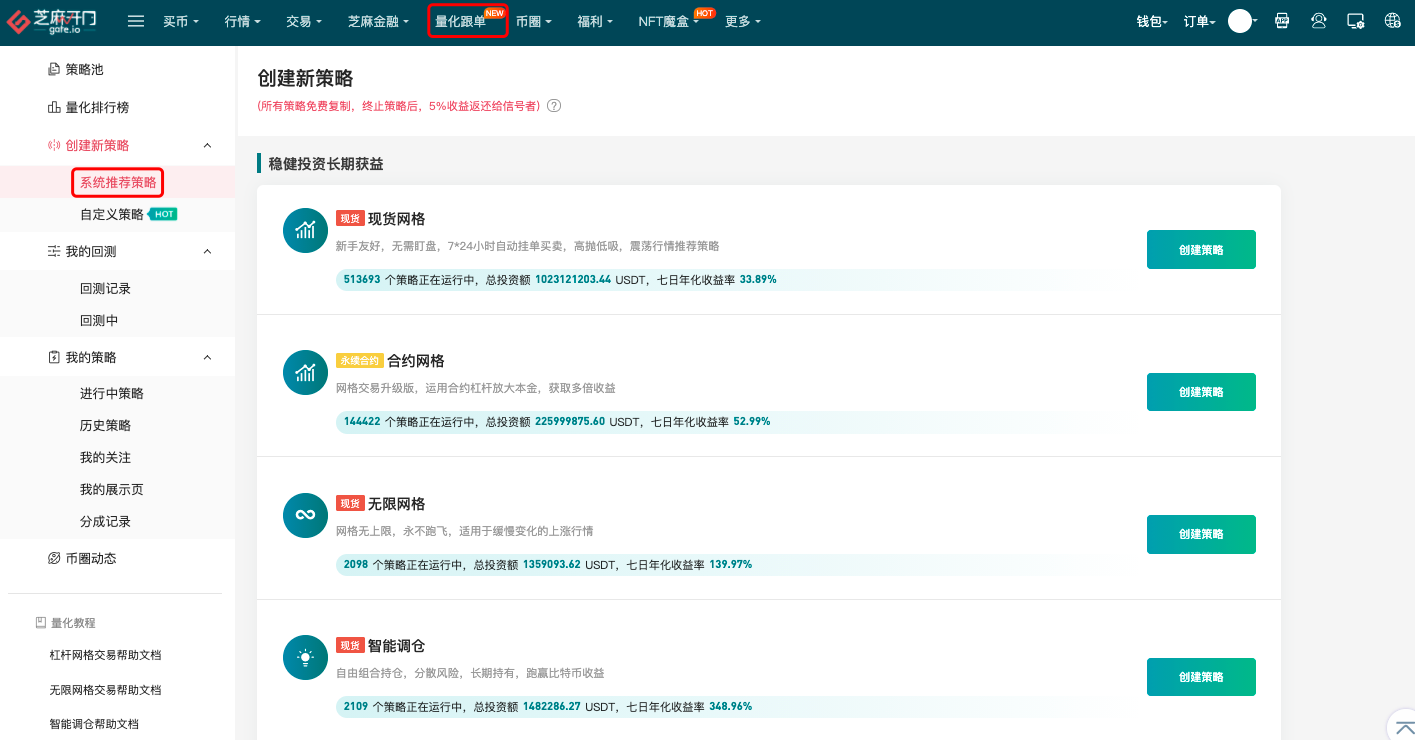Click the 币圈动态 sidebar label
This screenshot has width=1415, height=740.
point(91,558)
